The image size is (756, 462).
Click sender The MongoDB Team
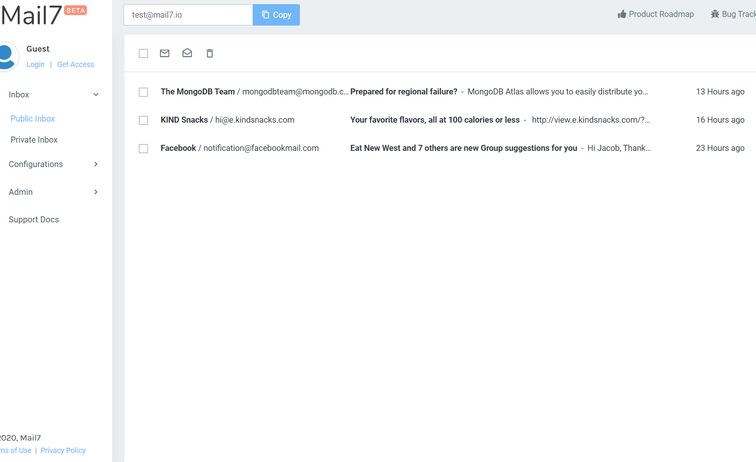coord(198,92)
